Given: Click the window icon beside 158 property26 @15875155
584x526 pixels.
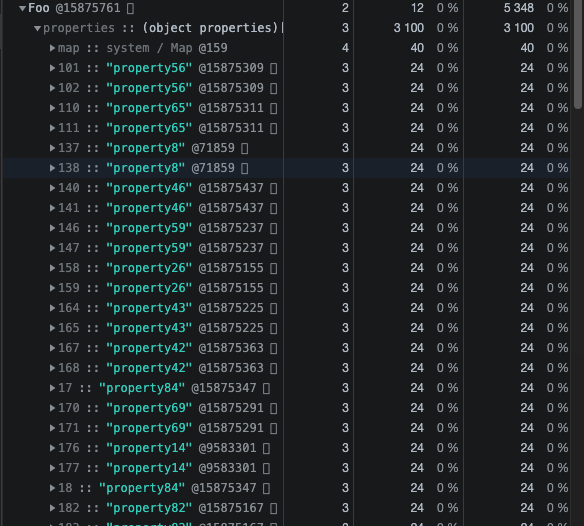Looking at the screenshot, I should [273, 268].
